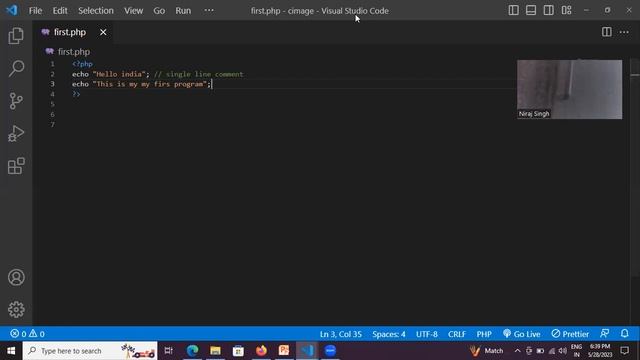
Task: Click the feedback icon in status bar
Action: (605, 334)
